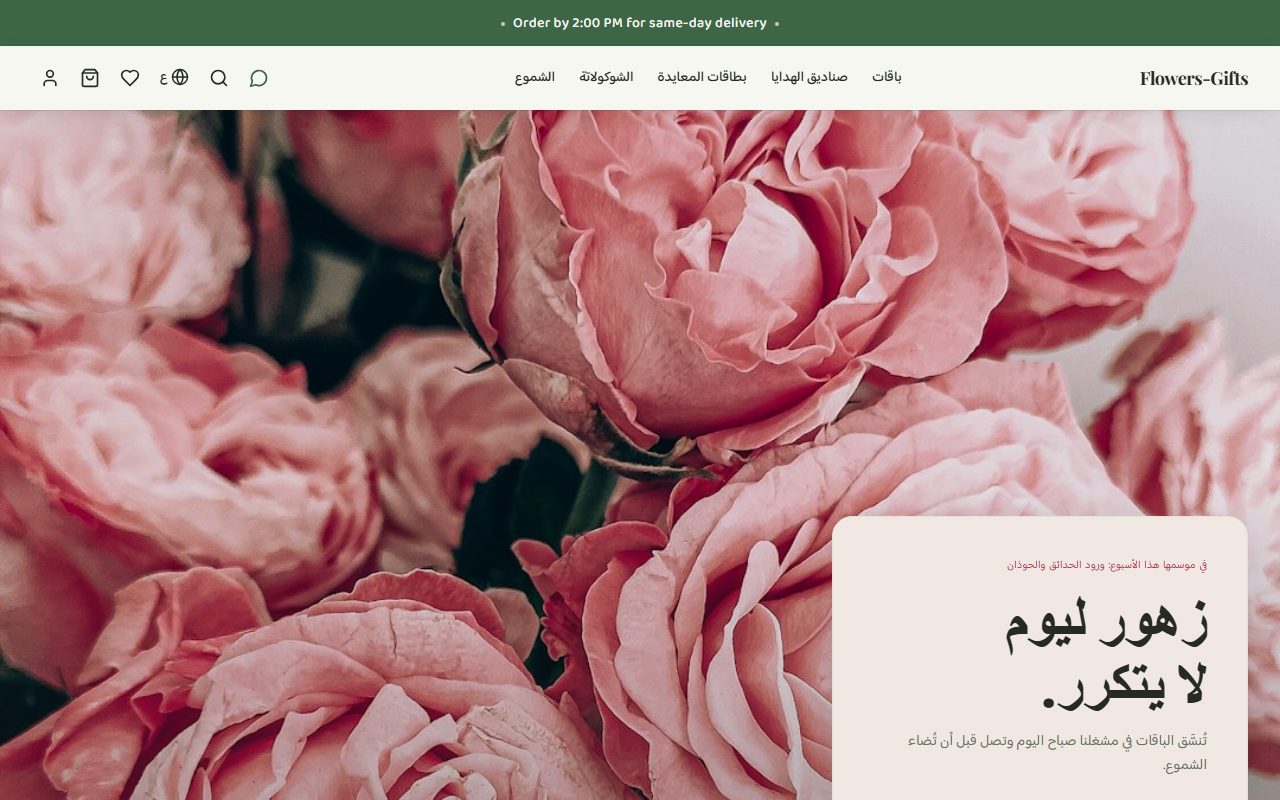Screen dimensions: 1280x800
Task: Open the search magnifier icon
Action: click(219, 78)
